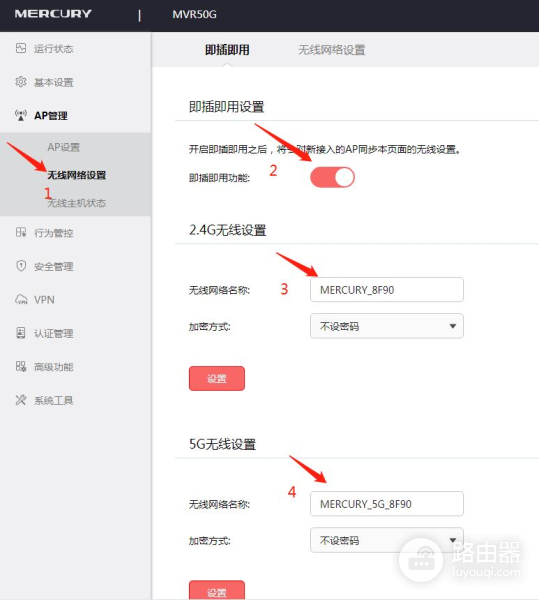Click the 高级功能 grid icon
This screenshot has height=600, width=539.
(21, 367)
